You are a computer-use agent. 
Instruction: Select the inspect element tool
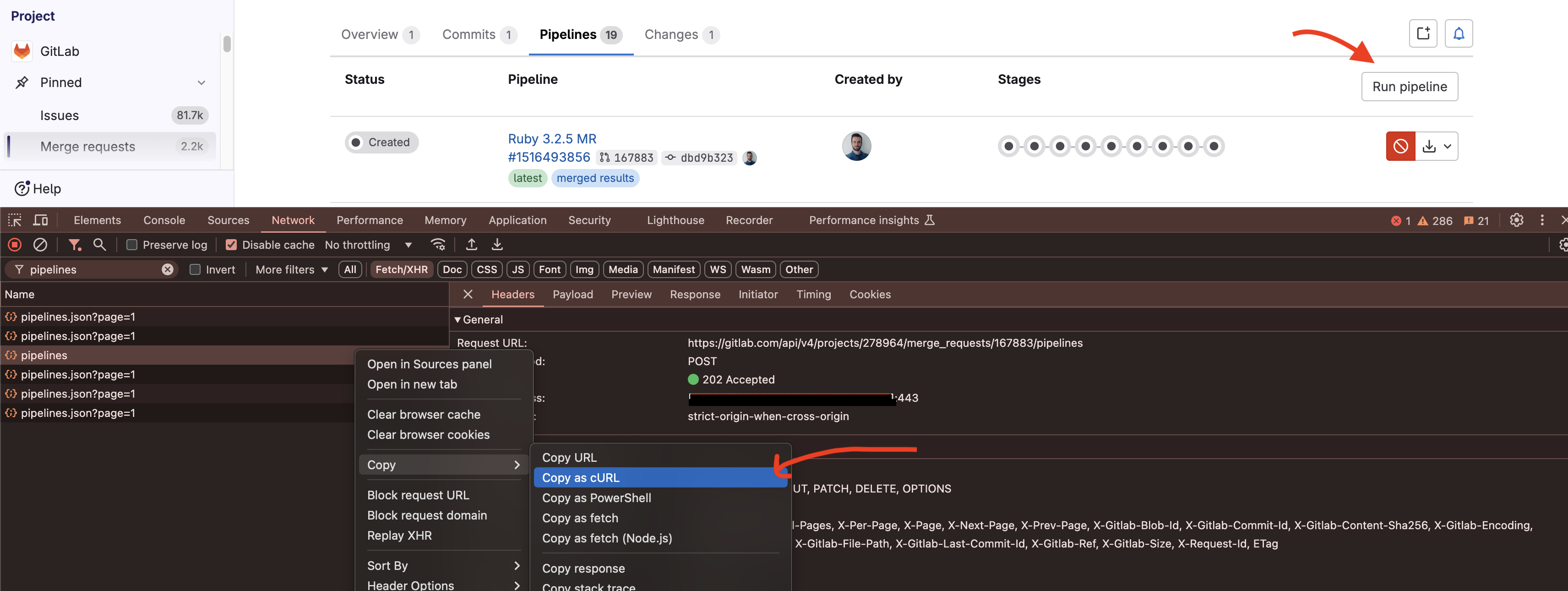coord(14,220)
